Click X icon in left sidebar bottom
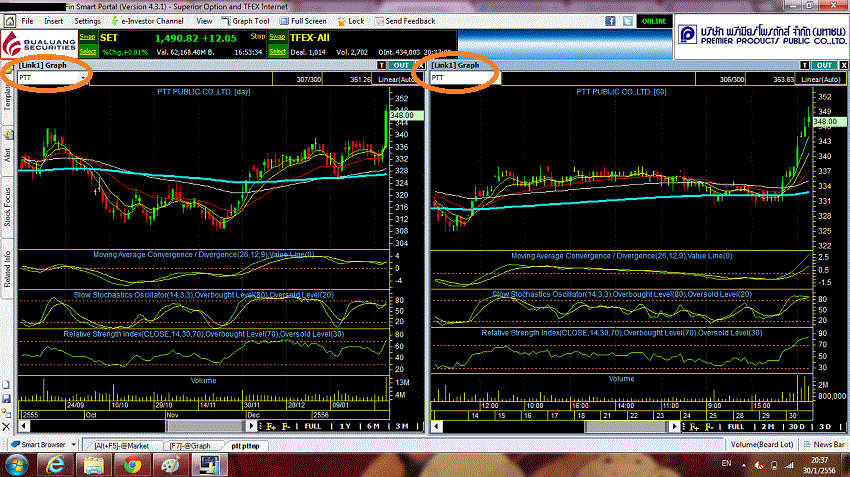 7,427
